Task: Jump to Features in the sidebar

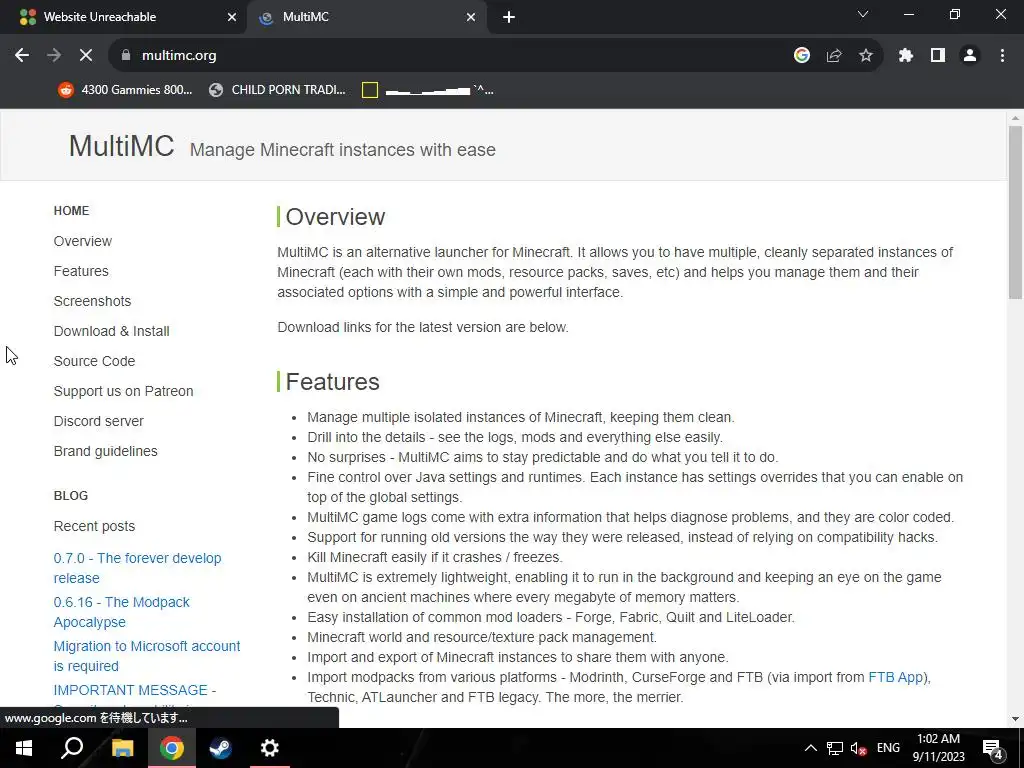Action: click(x=81, y=271)
